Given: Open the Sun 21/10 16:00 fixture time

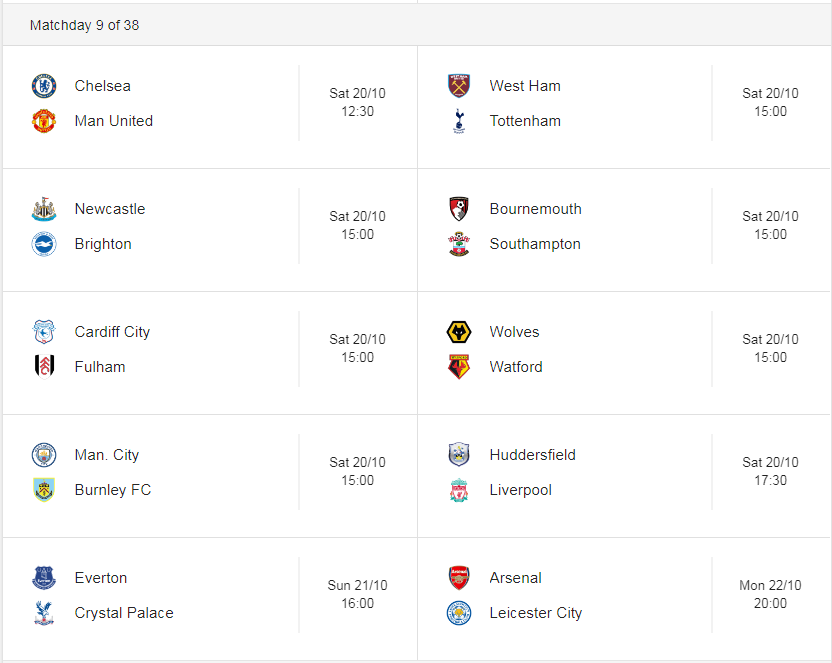Looking at the screenshot, I should tap(357, 595).
